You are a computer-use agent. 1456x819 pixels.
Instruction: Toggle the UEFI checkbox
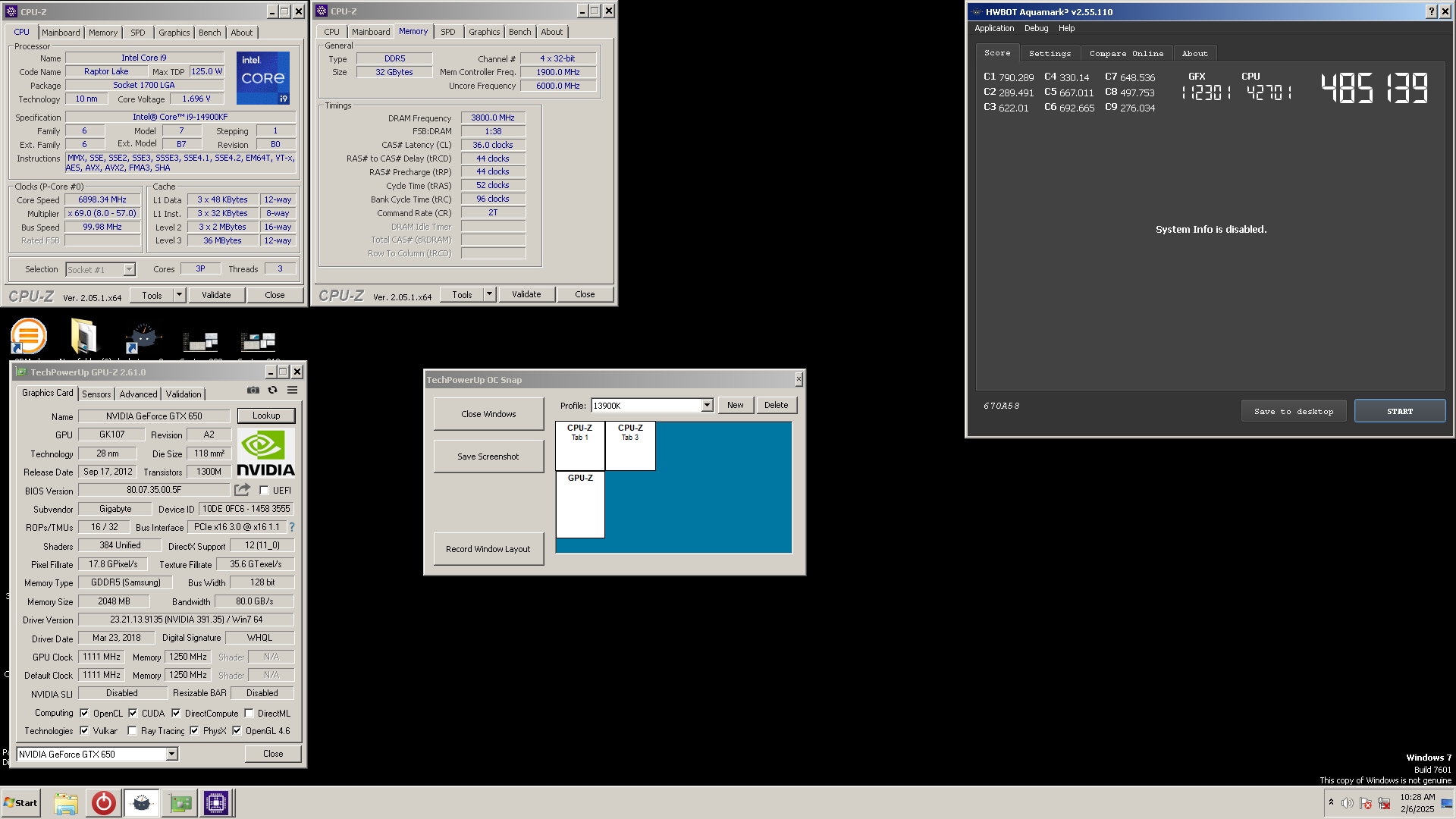tap(264, 491)
